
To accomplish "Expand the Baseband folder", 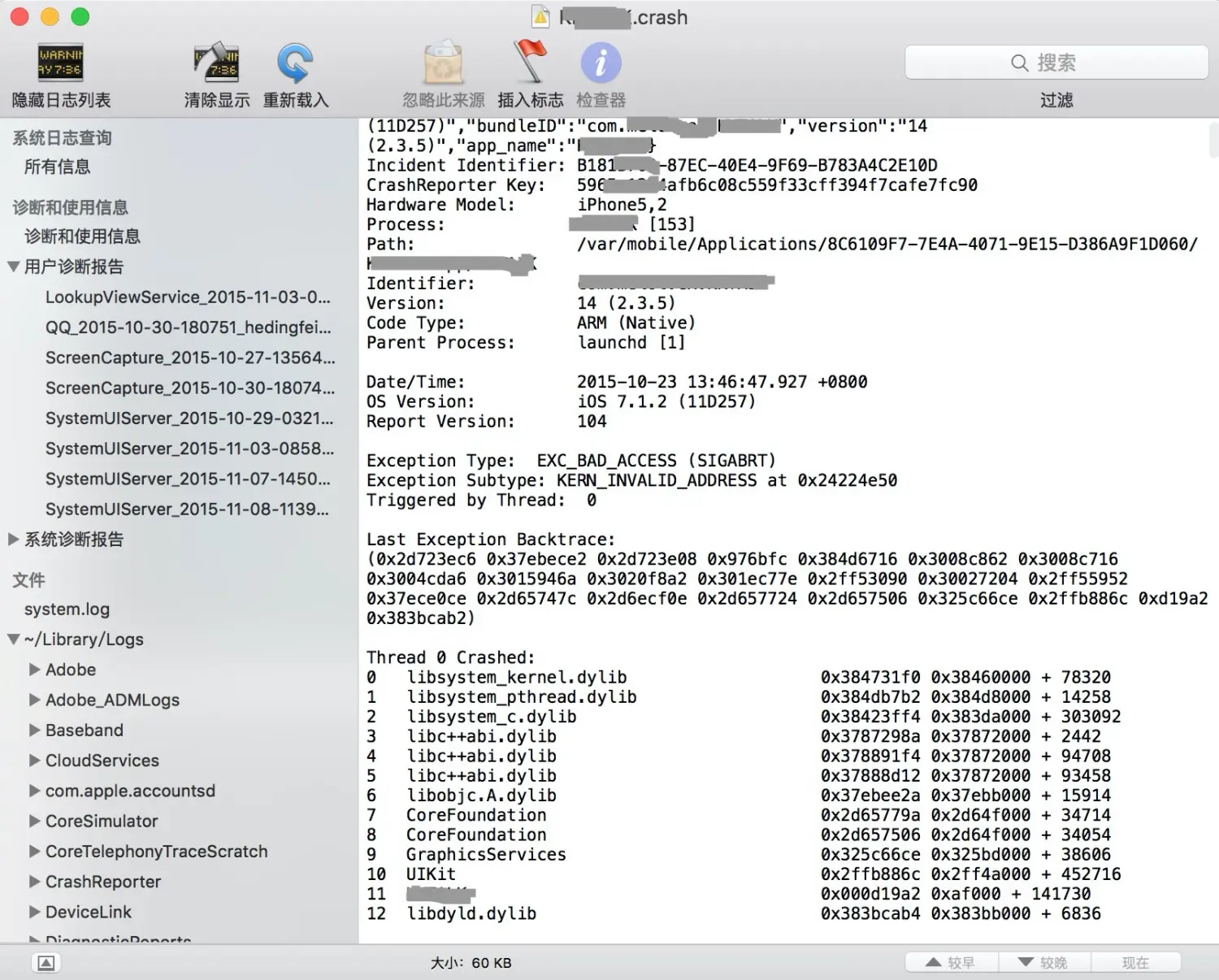I will click(x=35, y=730).
